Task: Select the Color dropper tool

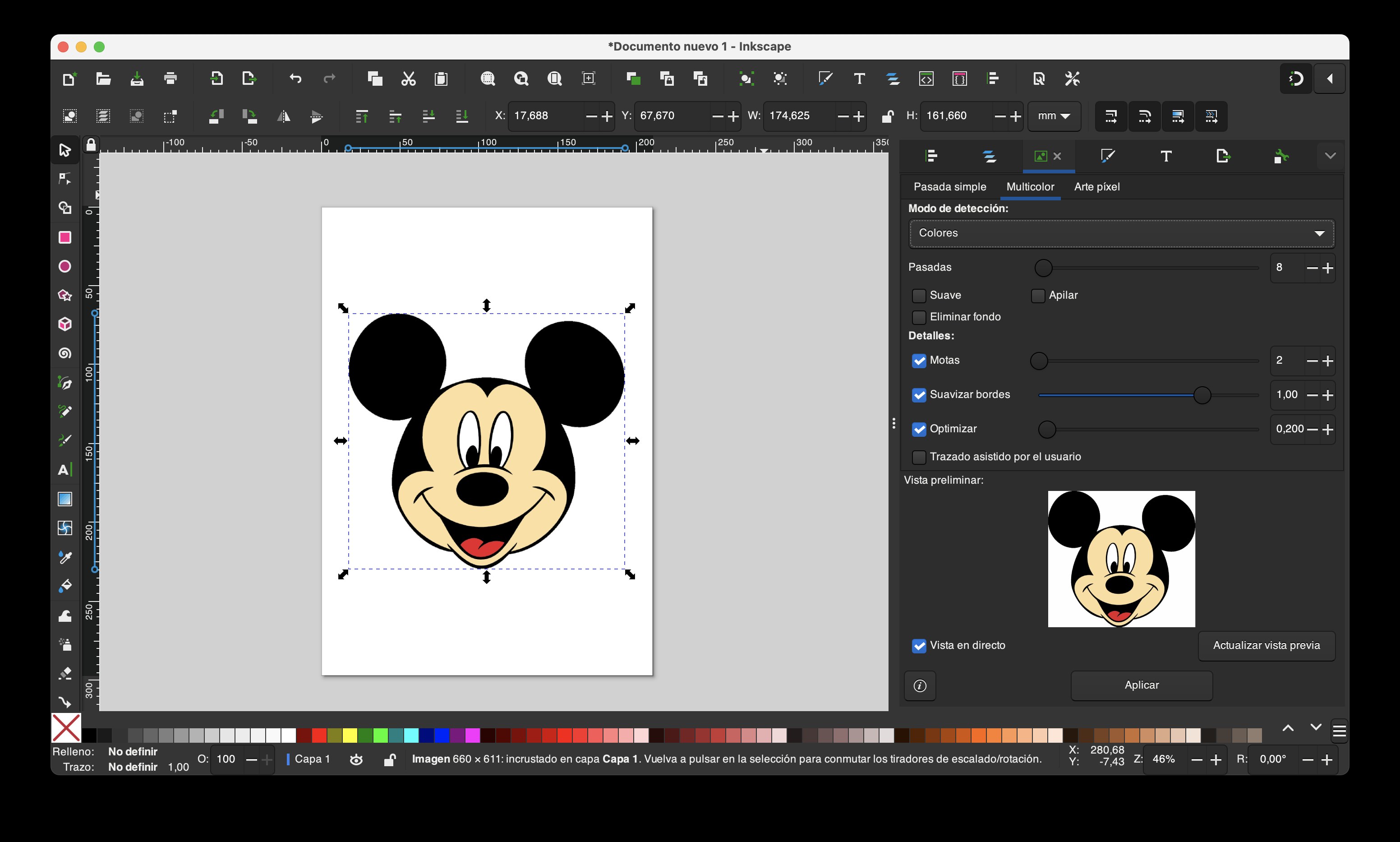Action: pos(64,557)
